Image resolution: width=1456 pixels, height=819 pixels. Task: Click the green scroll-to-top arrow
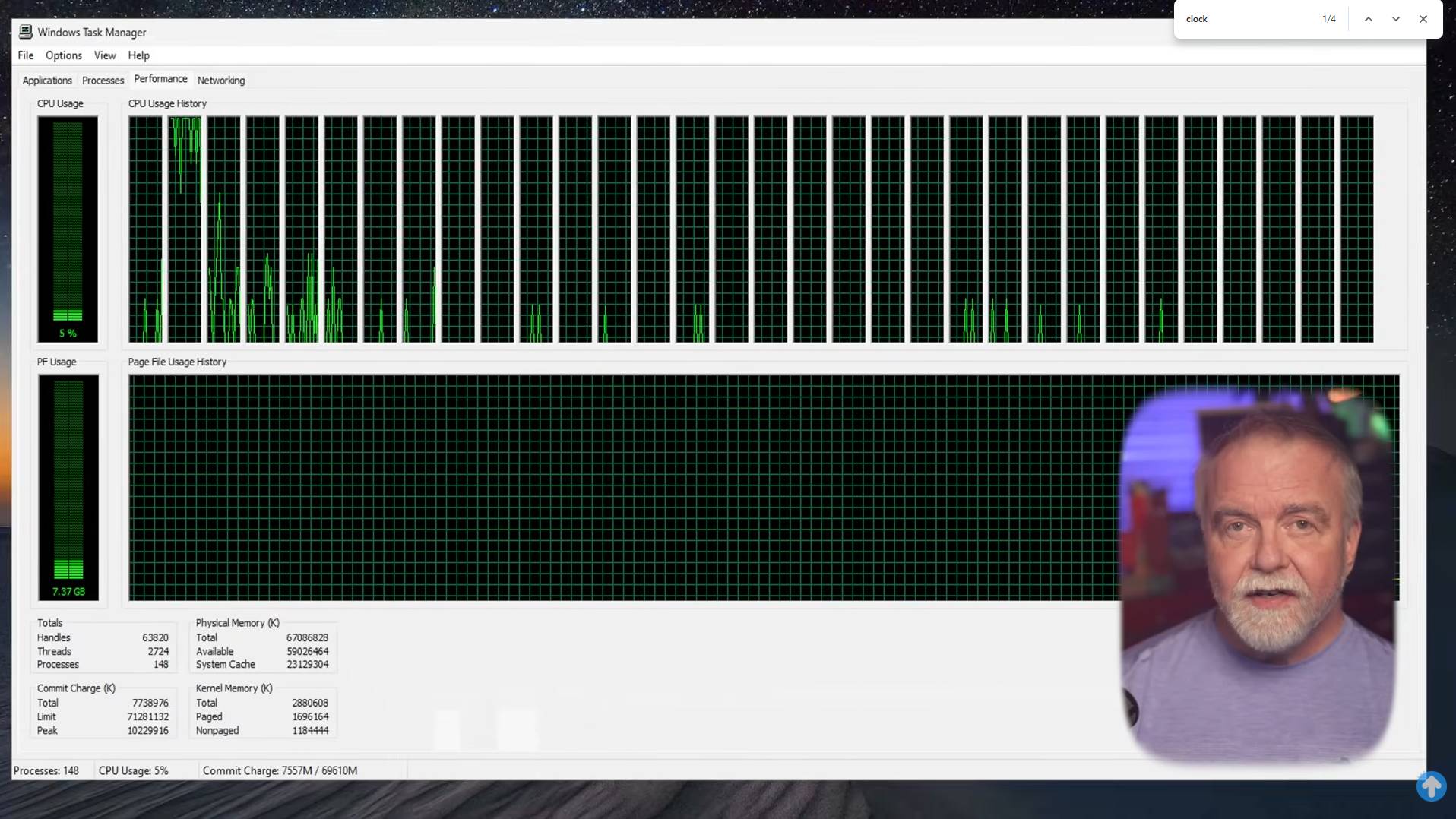(1432, 786)
